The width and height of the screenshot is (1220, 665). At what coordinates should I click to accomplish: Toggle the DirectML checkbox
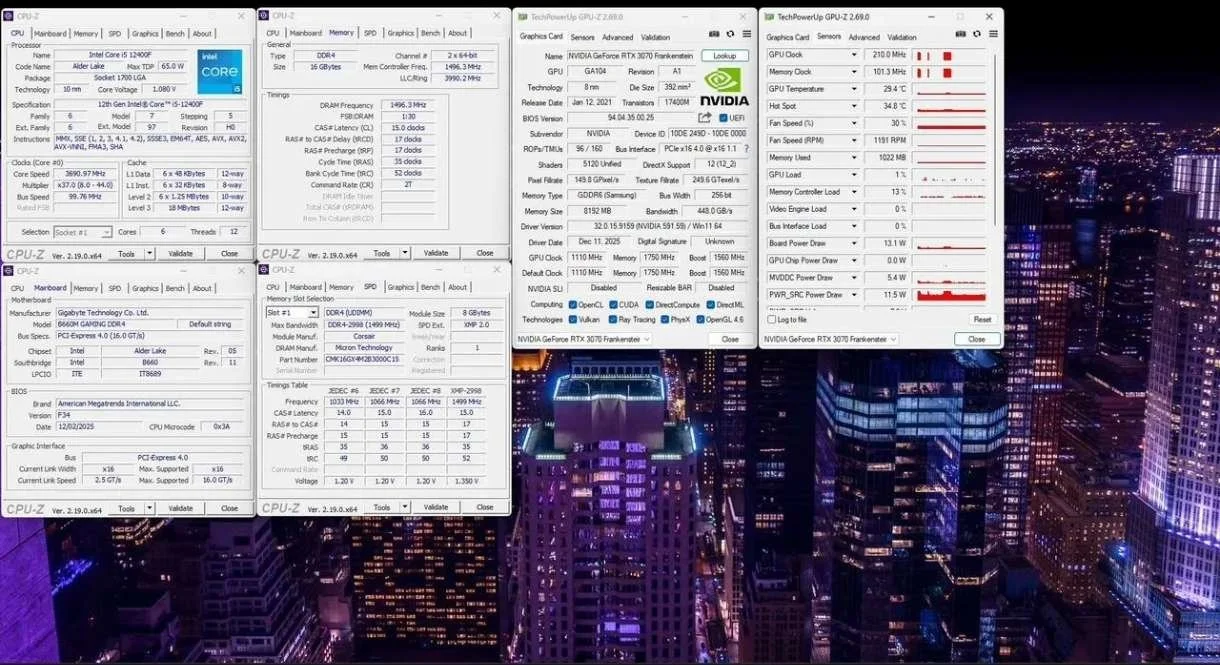click(710, 305)
